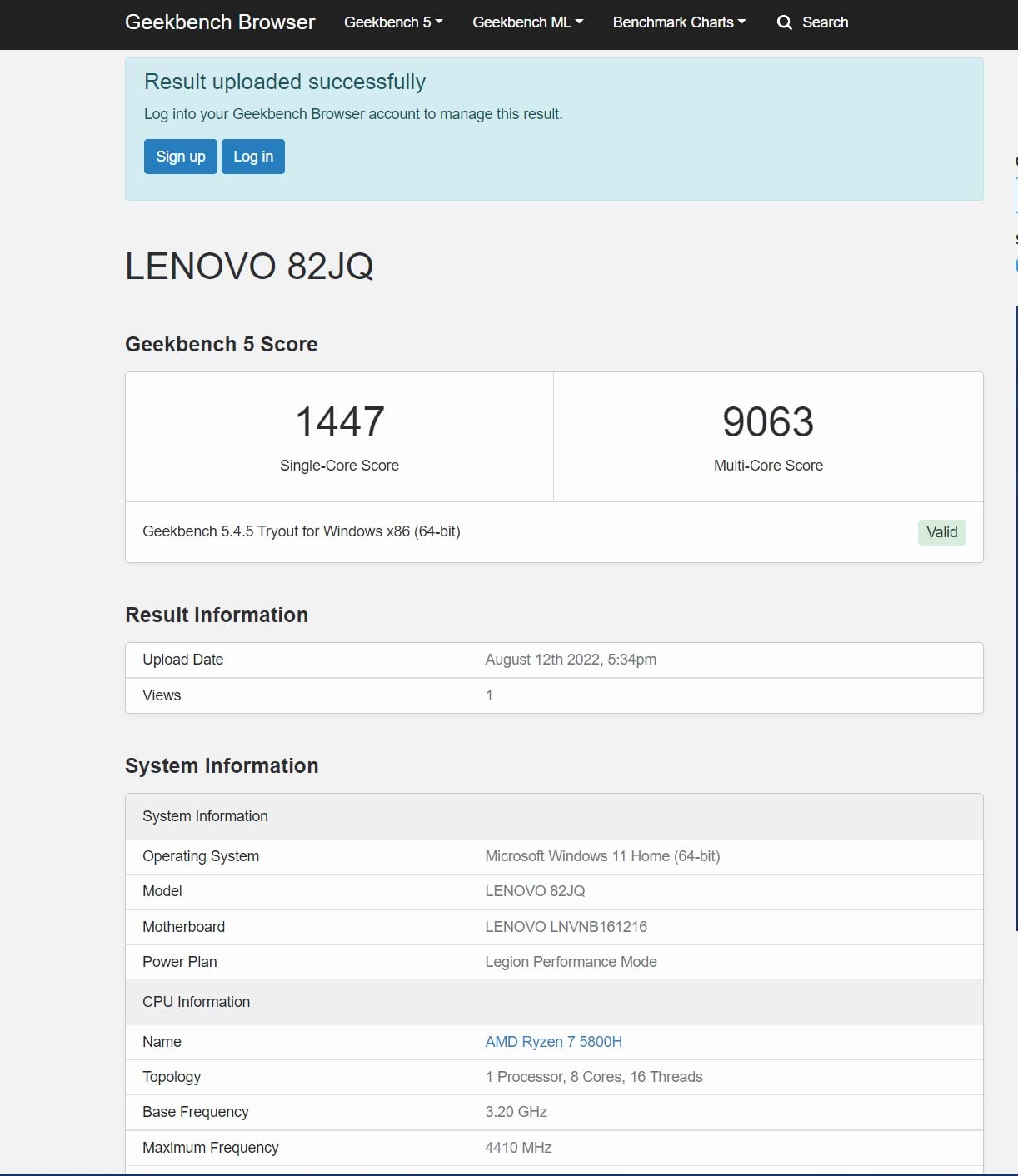The image size is (1018, 1176).
Task: Click the Sign up button
Action: point(181,157)
